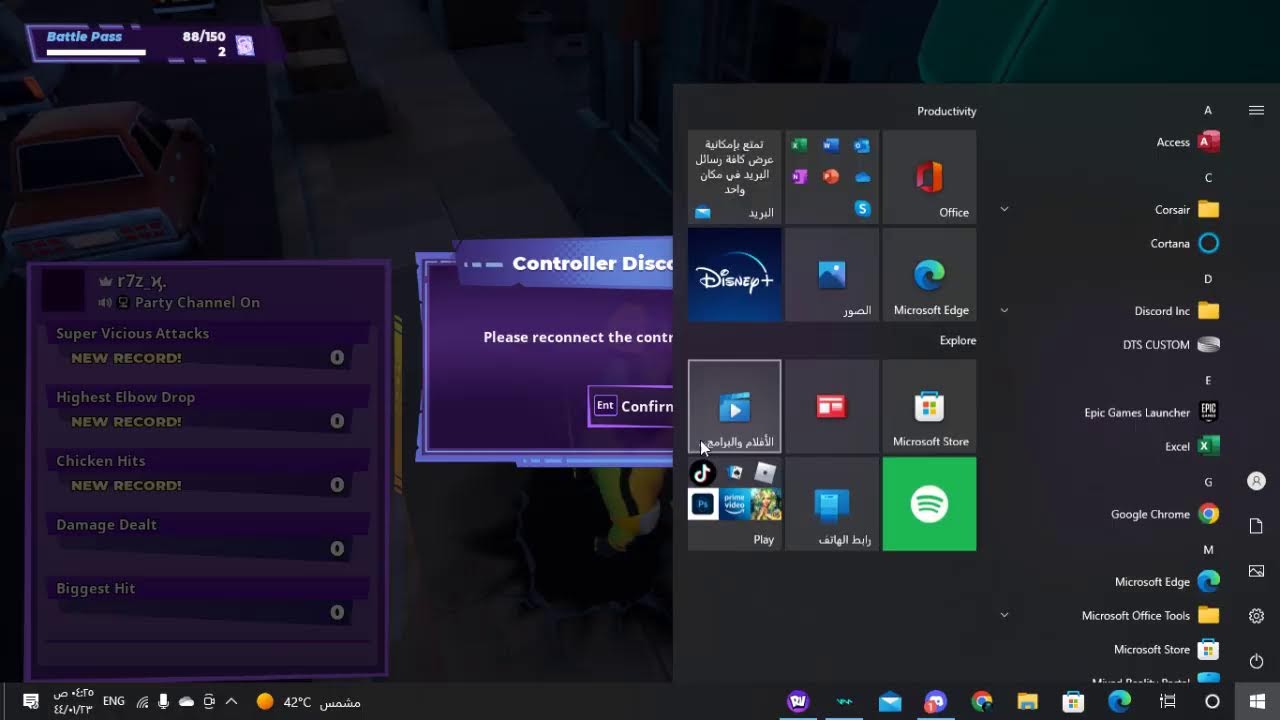Open Start menu Settings gear

pyautogui.click(x=1257, y=616)
